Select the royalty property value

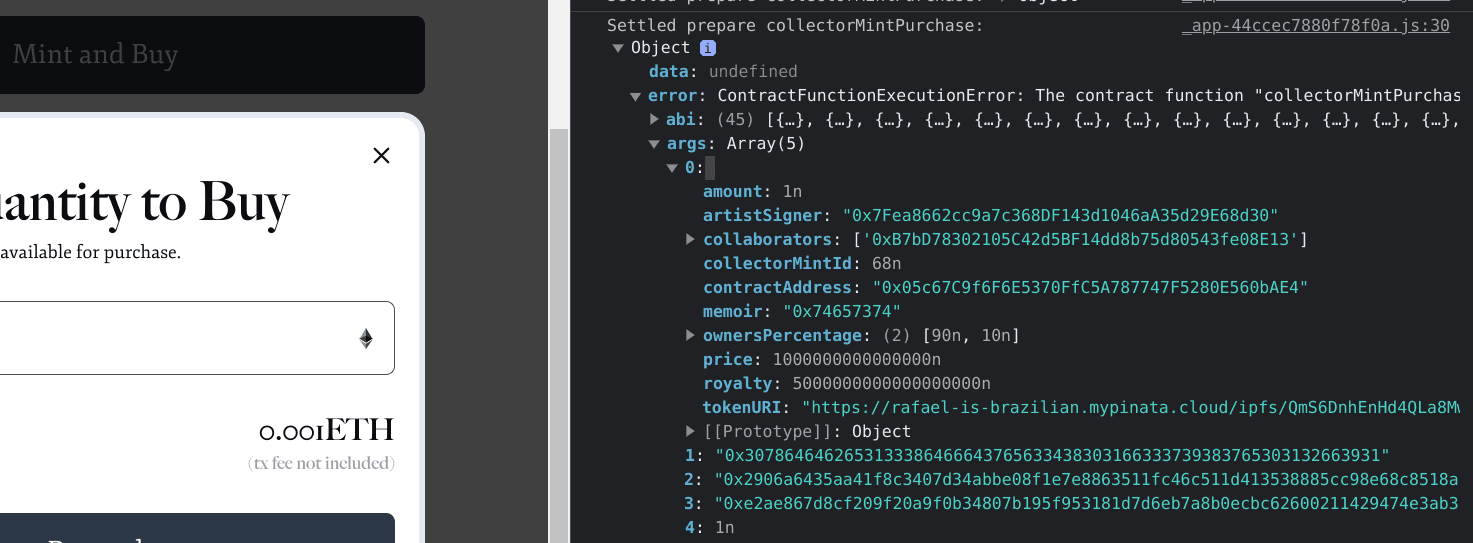[891, 384]
